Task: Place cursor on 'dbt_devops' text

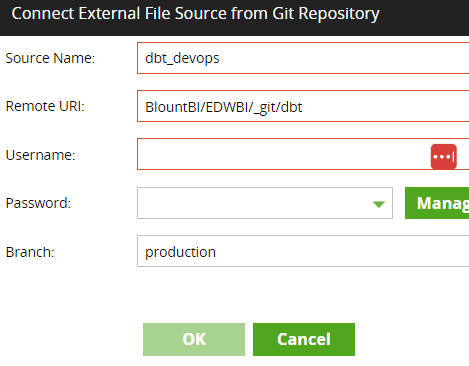Action: click(x=182, y=58)
